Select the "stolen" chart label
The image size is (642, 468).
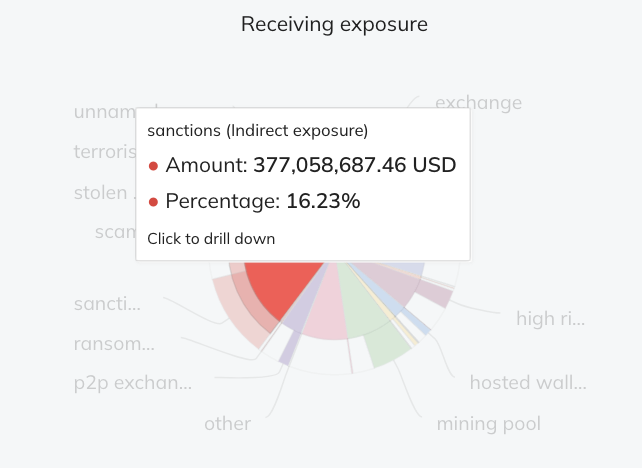pos(100,192)
